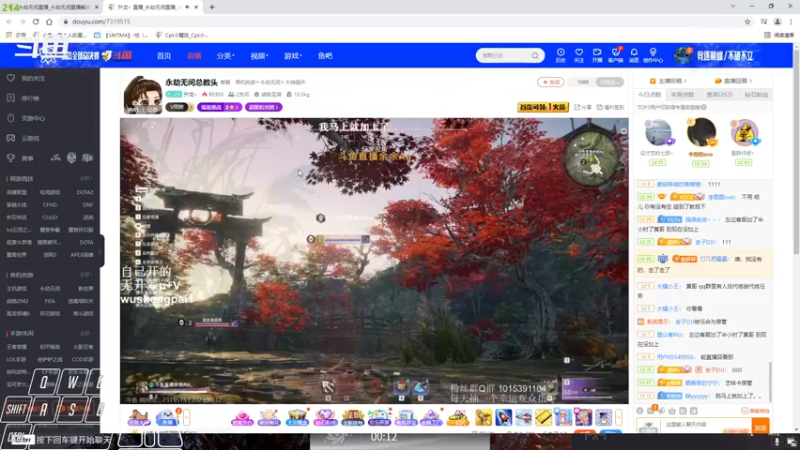Image resolution: width=800 pixels, height=450 pixels.
Task: Open the 消息 bell notifications icon
Action: click(x=634, y=55)
